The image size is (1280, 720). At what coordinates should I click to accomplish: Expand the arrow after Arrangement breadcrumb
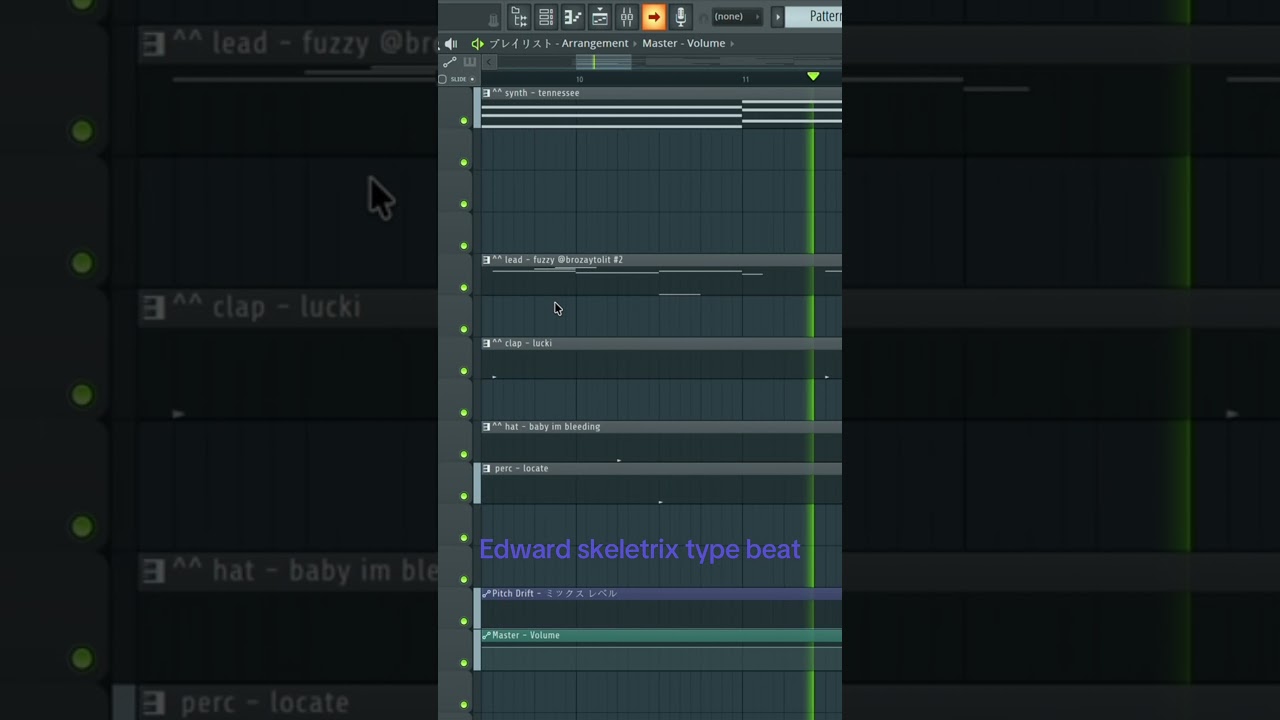(x=635, y=44)
